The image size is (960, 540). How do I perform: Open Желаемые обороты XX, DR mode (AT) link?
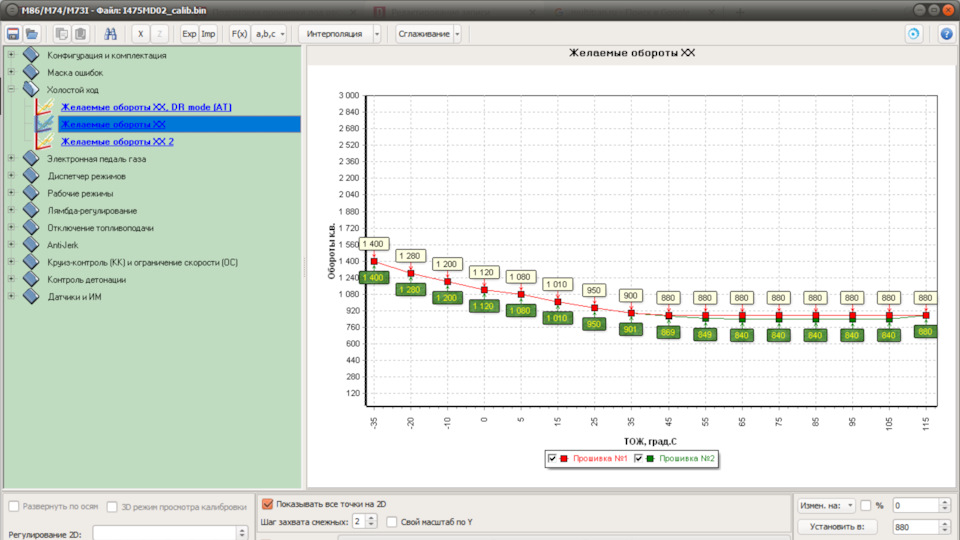coord(146,107)
